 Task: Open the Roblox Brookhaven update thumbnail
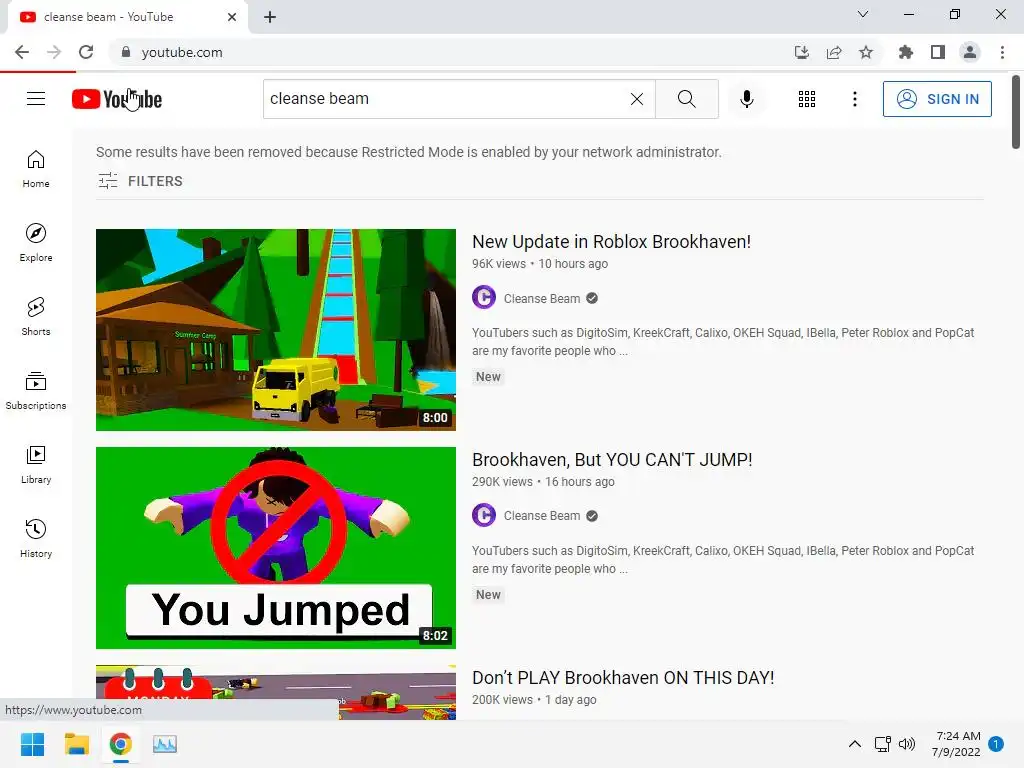click(276, 330)
